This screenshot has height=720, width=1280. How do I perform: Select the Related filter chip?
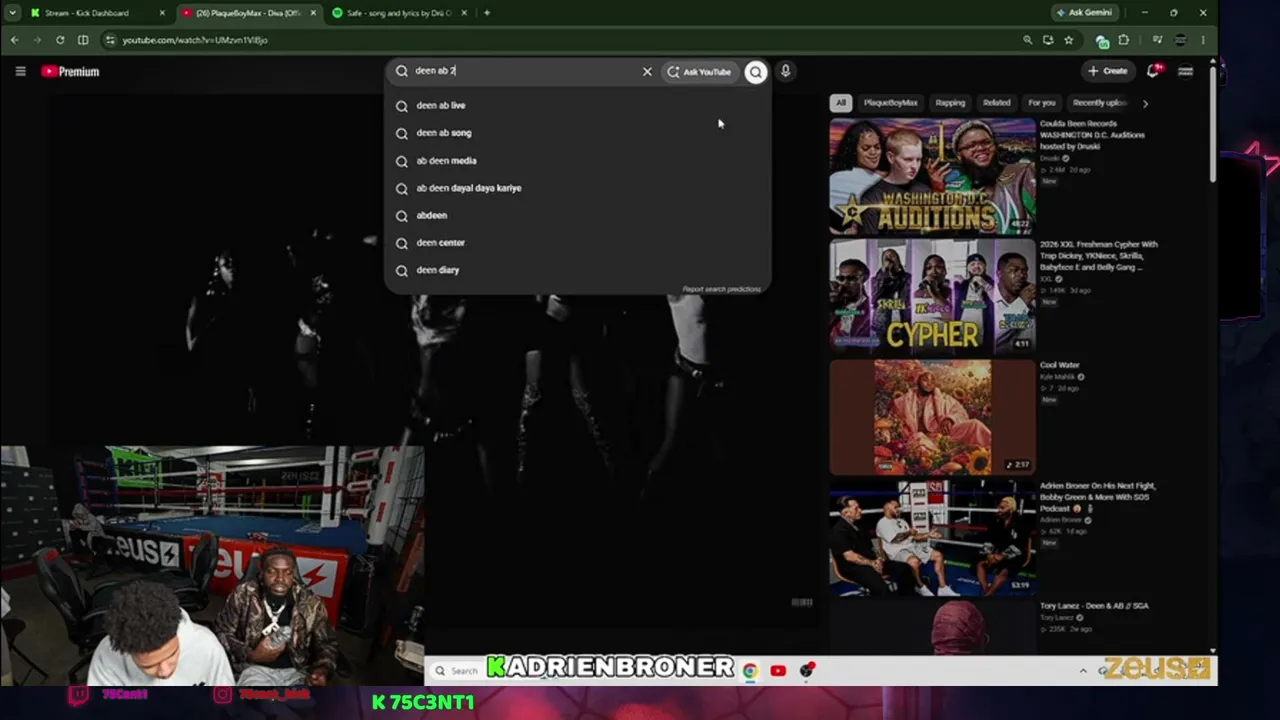[x=996, y=103]
